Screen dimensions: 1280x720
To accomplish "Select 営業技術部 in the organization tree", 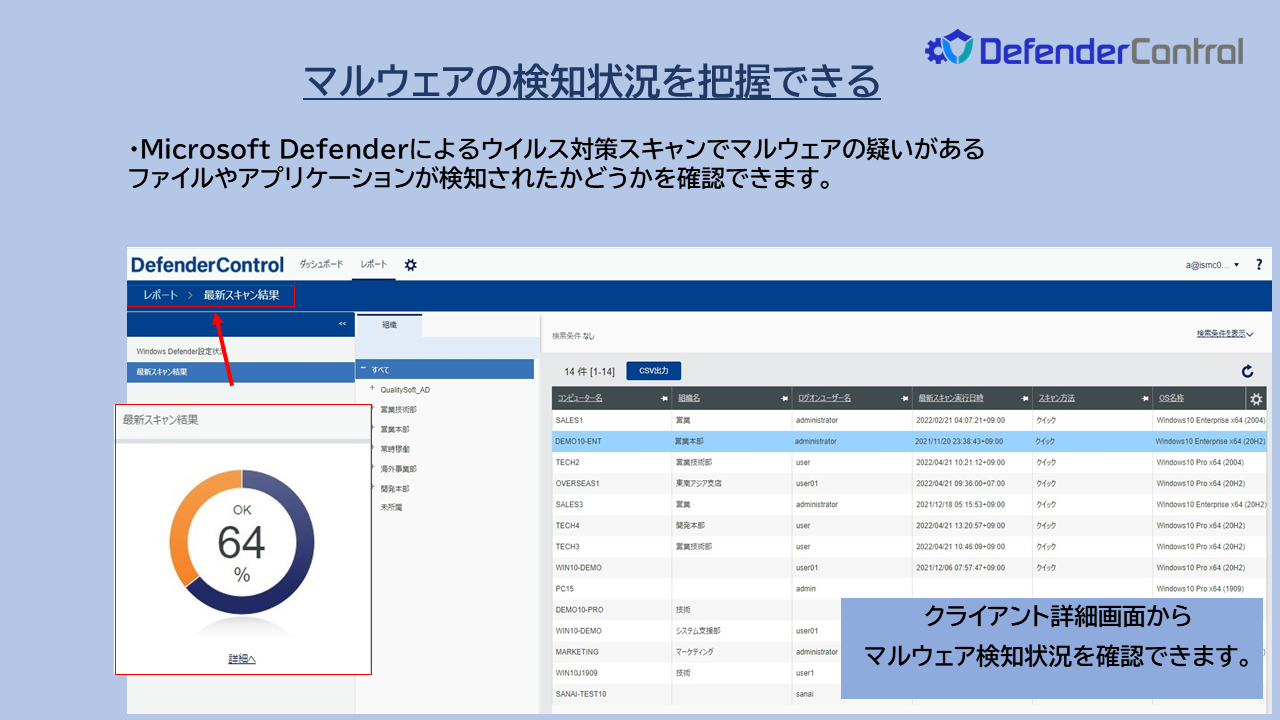I will coord(398,410).
